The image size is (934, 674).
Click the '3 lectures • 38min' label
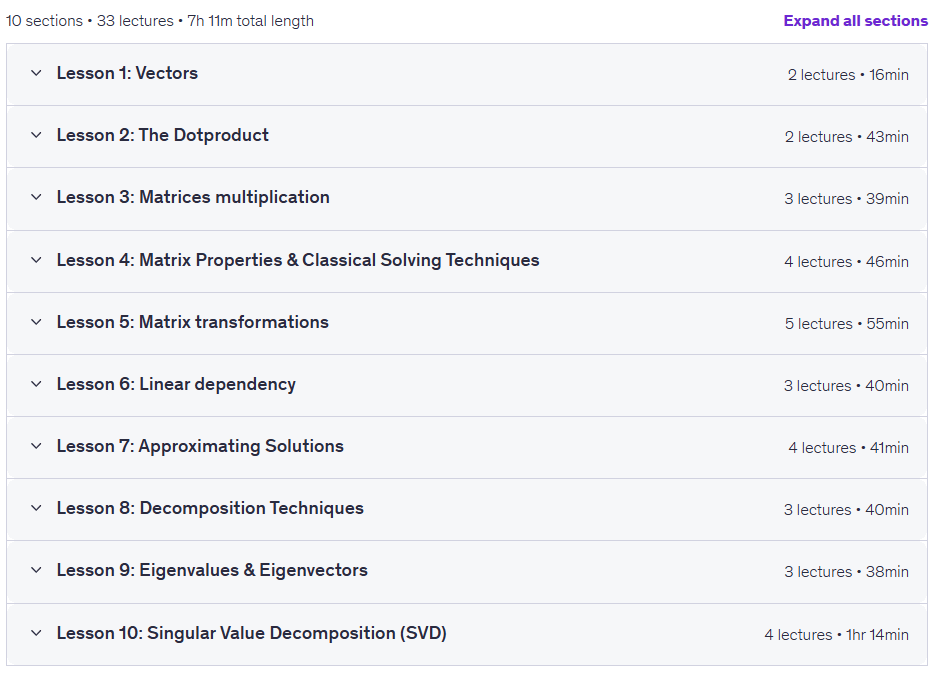click(x=846, y=572)
